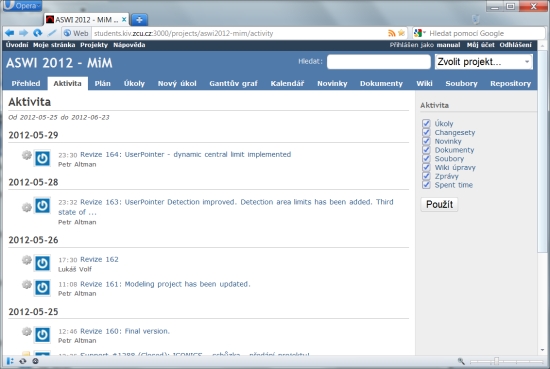The width and height of the screenshot is (550, 369).
Task: Open the RSS feed icon in address bar
Action: click(x=391, y=33)
